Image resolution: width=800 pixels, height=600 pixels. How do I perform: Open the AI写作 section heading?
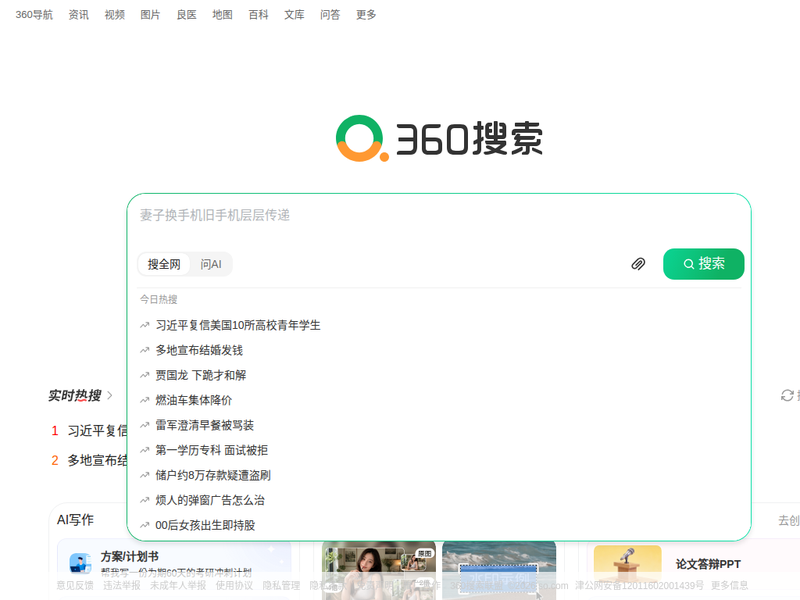(x=75, y=520)
